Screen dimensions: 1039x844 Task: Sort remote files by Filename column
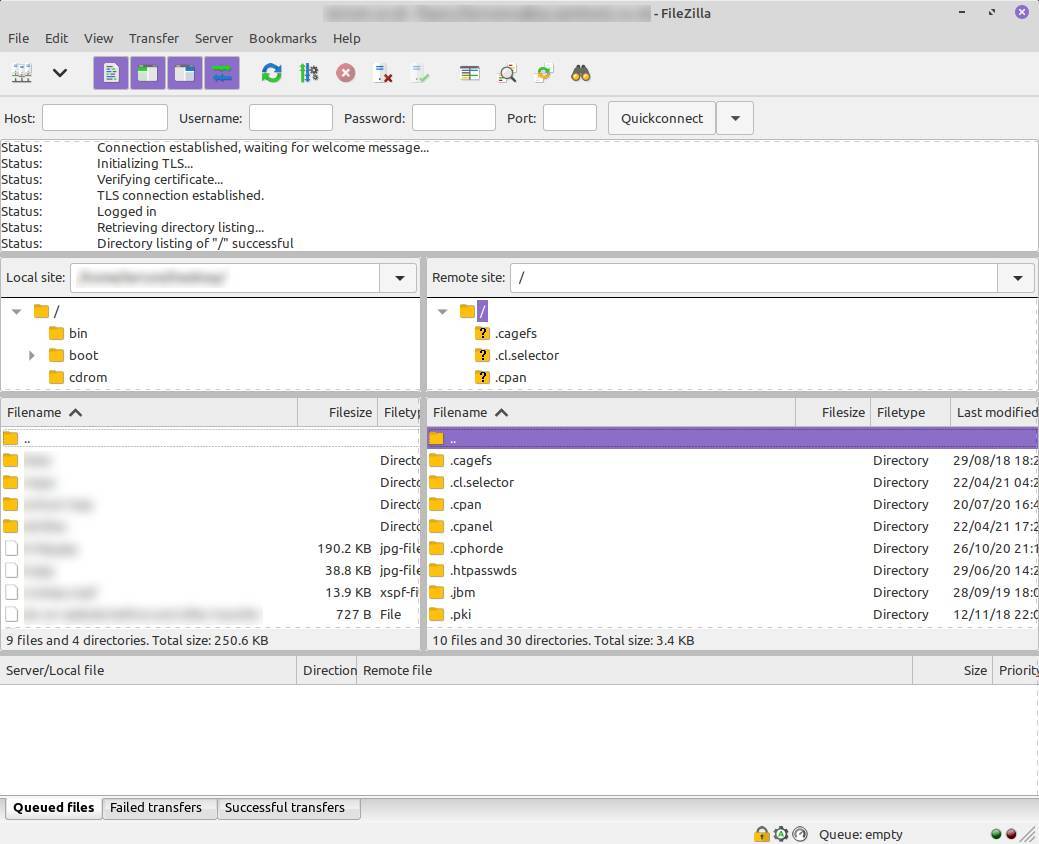611,412
